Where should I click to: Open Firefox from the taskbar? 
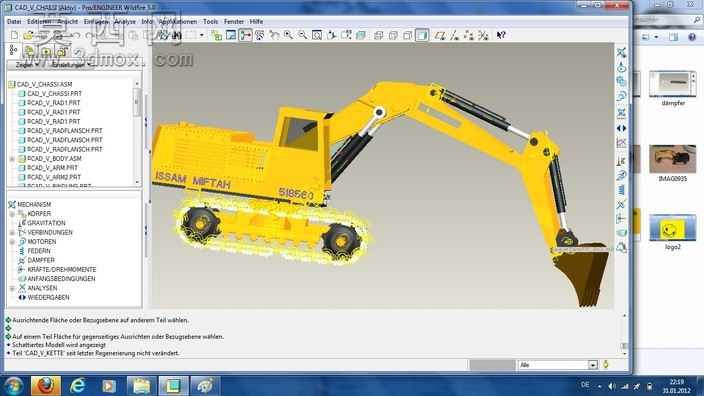pyautogui.click(x=45, y=386)
